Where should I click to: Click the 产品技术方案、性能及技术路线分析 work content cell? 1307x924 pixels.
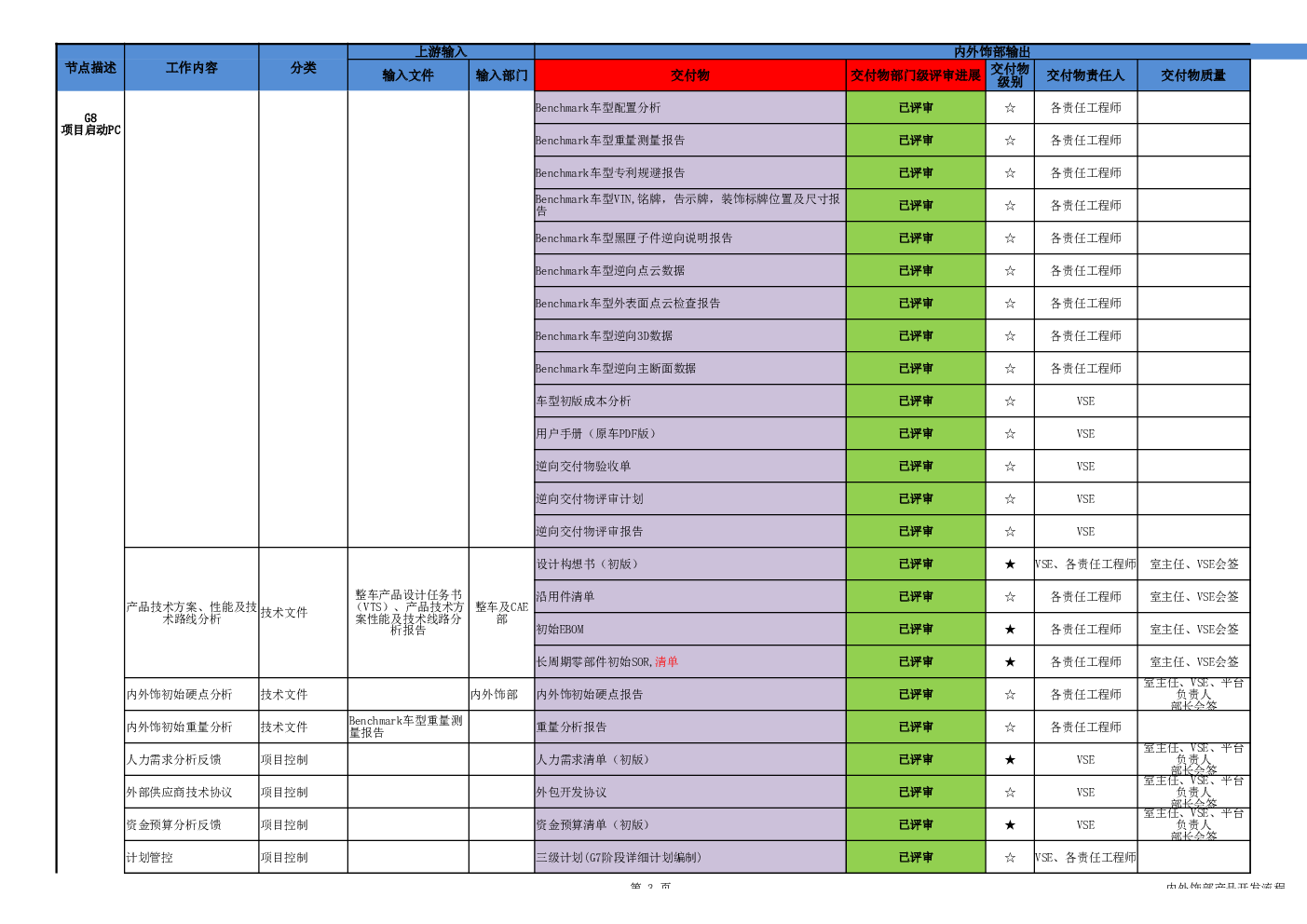(x=191, y=613)
